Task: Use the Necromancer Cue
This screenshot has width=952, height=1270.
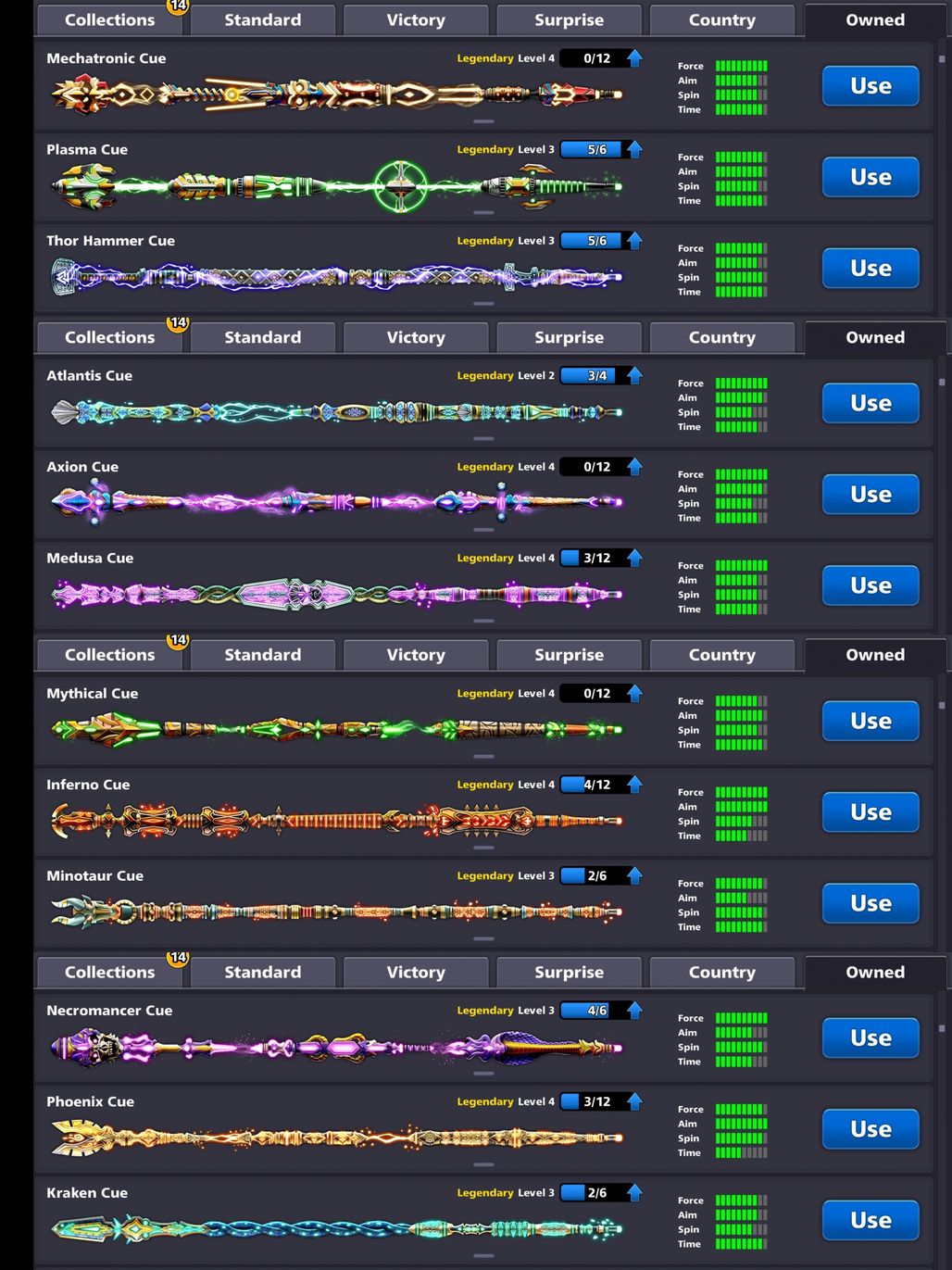Action: (871, 1038)
